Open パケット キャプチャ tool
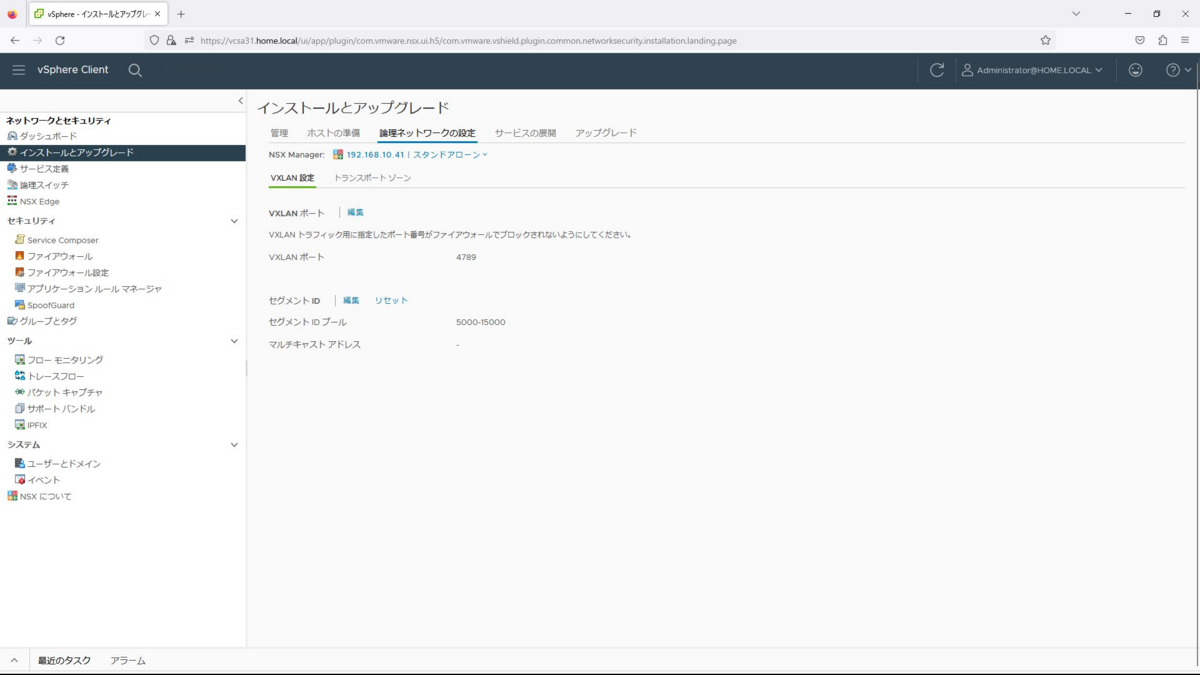Screen dimensions: 1200x675 64,392
